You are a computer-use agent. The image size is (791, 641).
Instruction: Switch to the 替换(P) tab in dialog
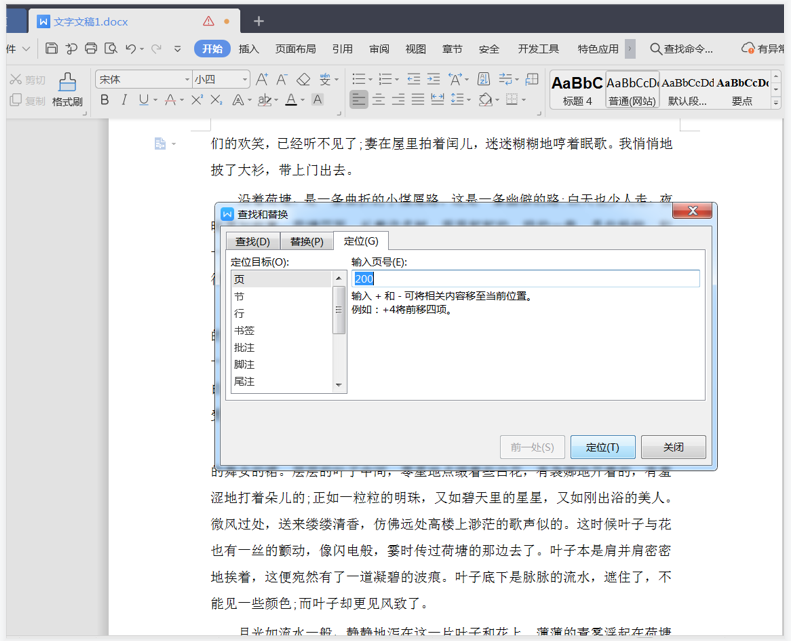pyautogui.click(x=306, y=241)
